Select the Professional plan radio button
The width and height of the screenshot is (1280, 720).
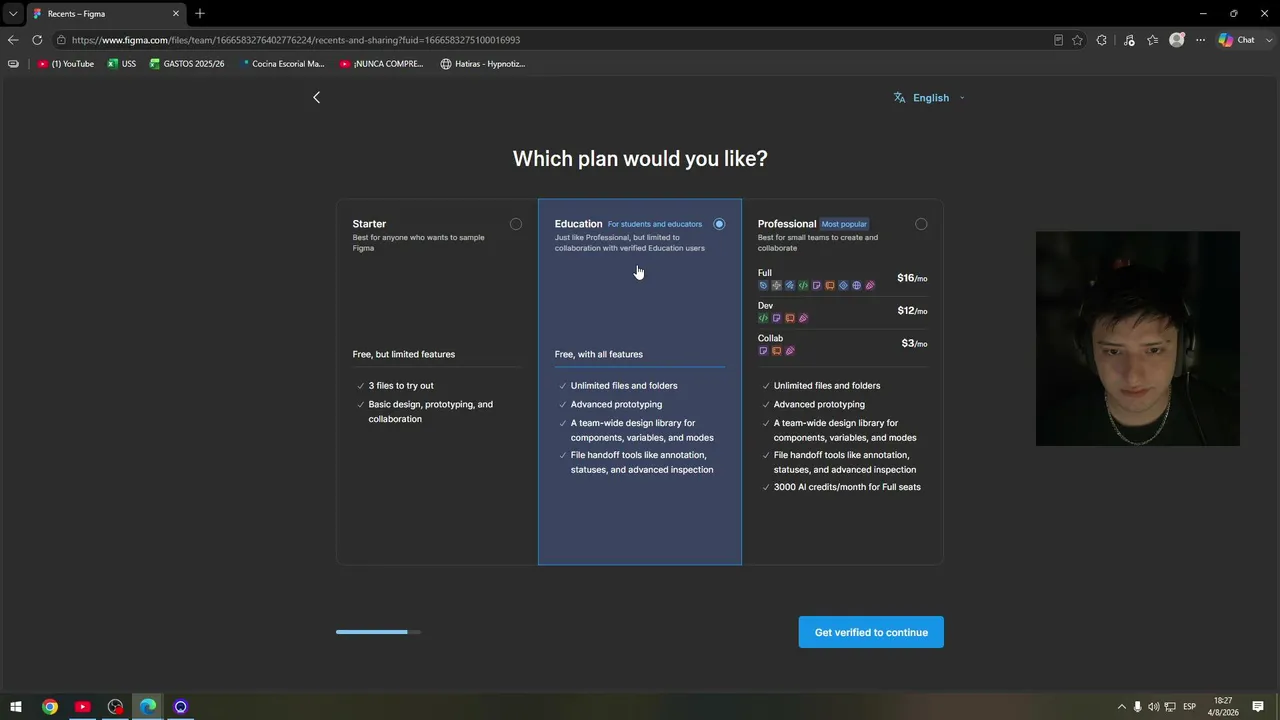pos(921,224)
